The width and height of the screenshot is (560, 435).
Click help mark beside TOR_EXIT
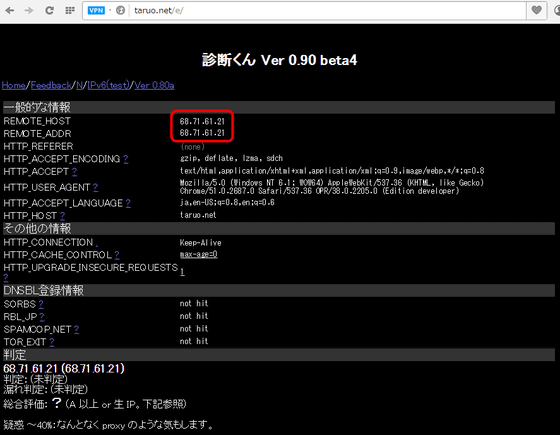52,342
